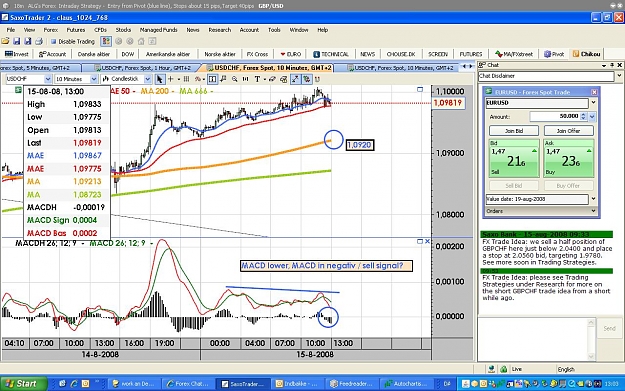Click the Windows Start button
Viewport: 625px width, 391px height.
[23, 383]
